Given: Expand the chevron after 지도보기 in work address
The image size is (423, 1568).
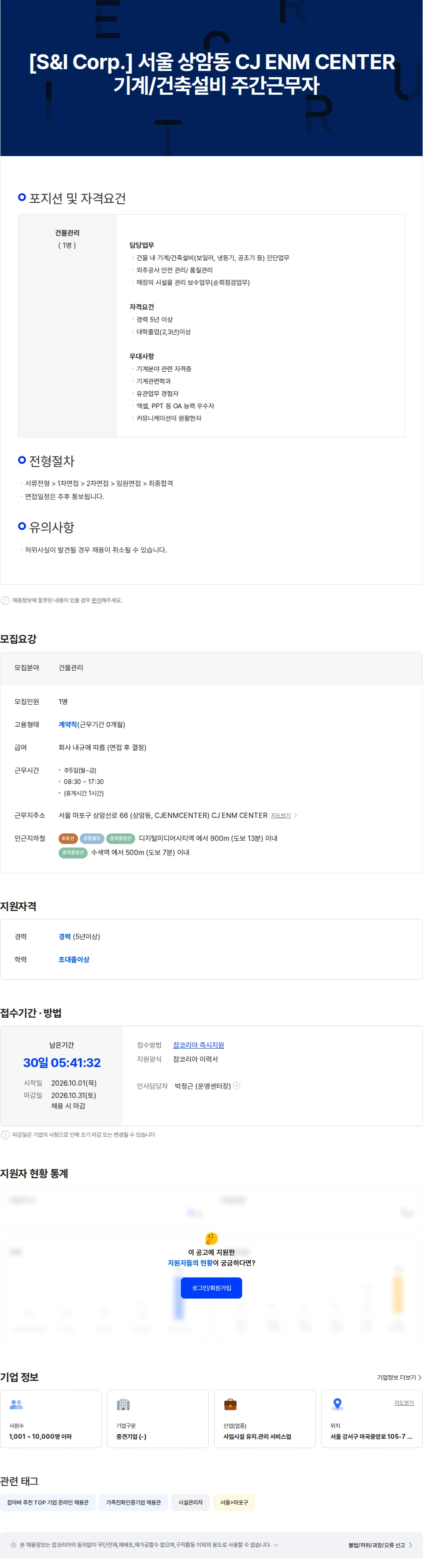Looking at the screenshot, I should [296, 816].
